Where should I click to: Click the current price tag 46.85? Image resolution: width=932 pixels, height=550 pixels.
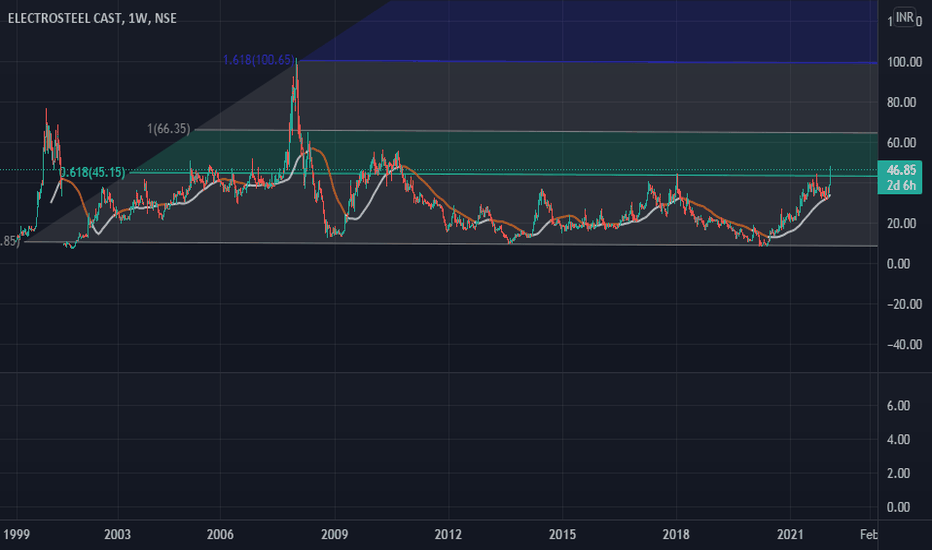900,170
